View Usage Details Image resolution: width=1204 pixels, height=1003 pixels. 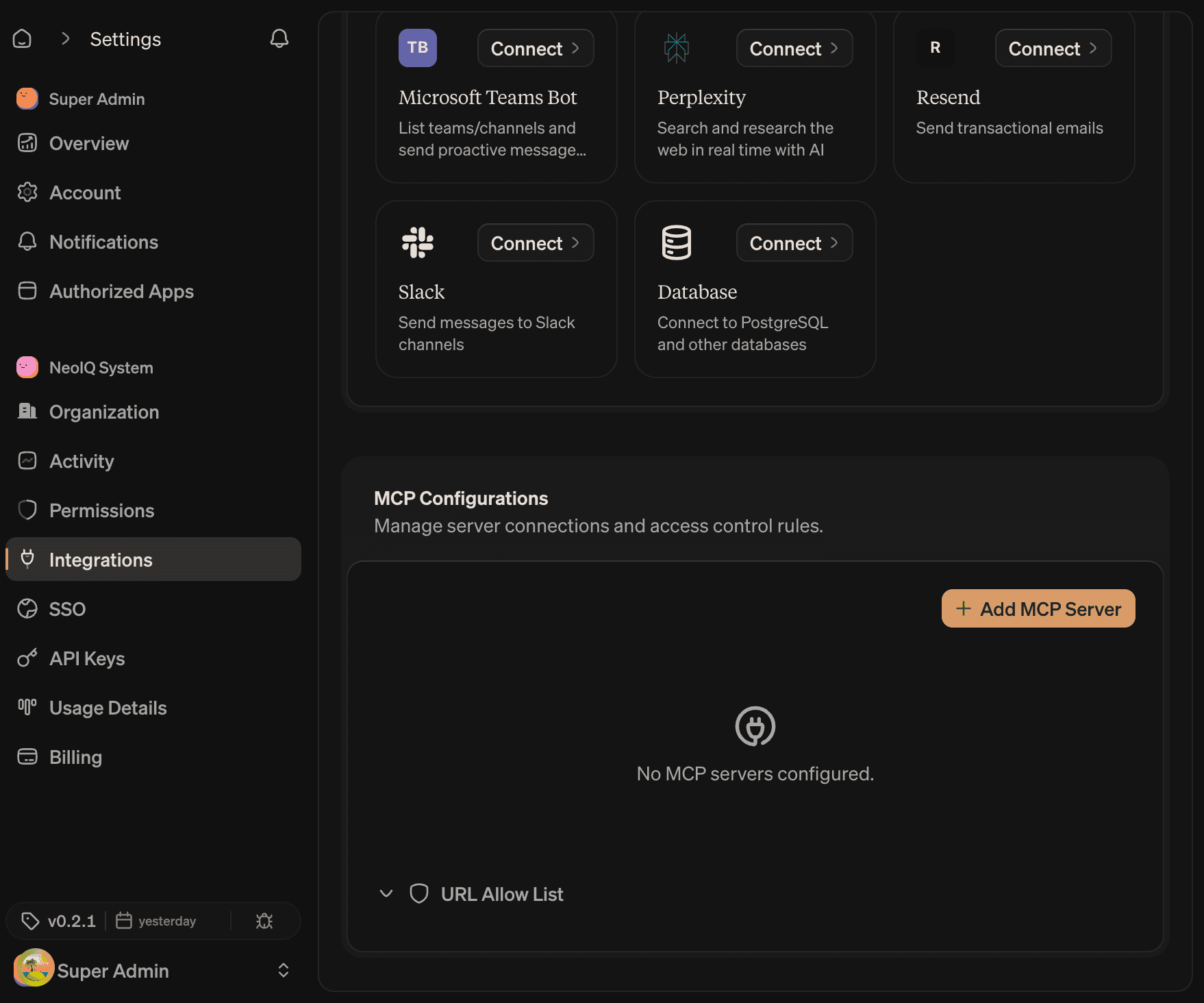(x=153, y=708)
